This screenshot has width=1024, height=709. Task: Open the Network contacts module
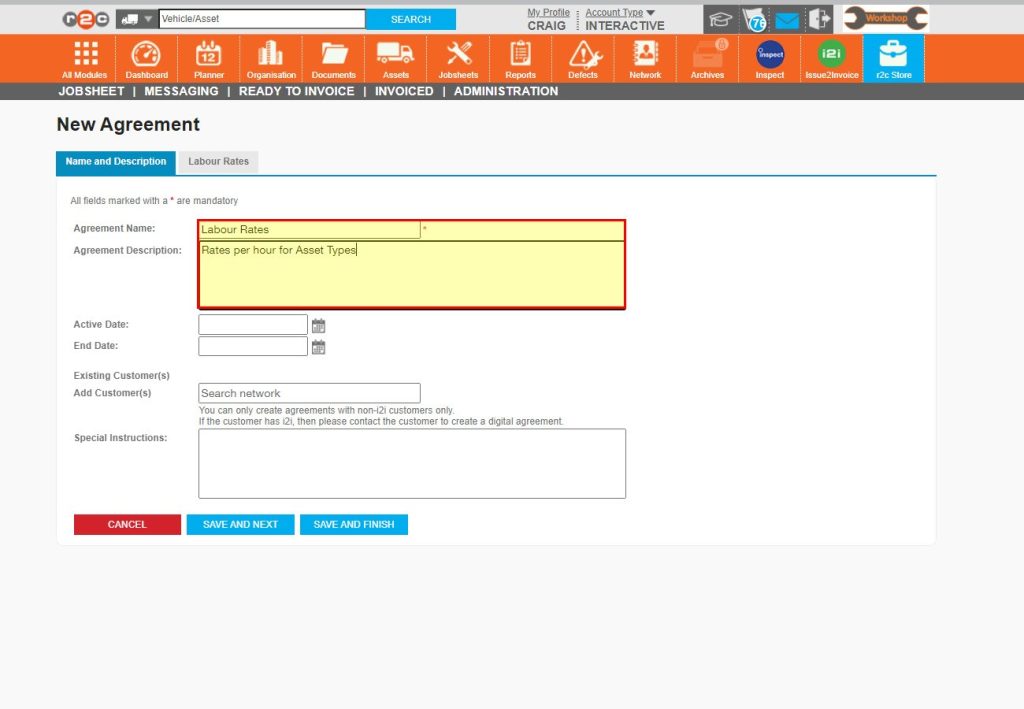645,59
